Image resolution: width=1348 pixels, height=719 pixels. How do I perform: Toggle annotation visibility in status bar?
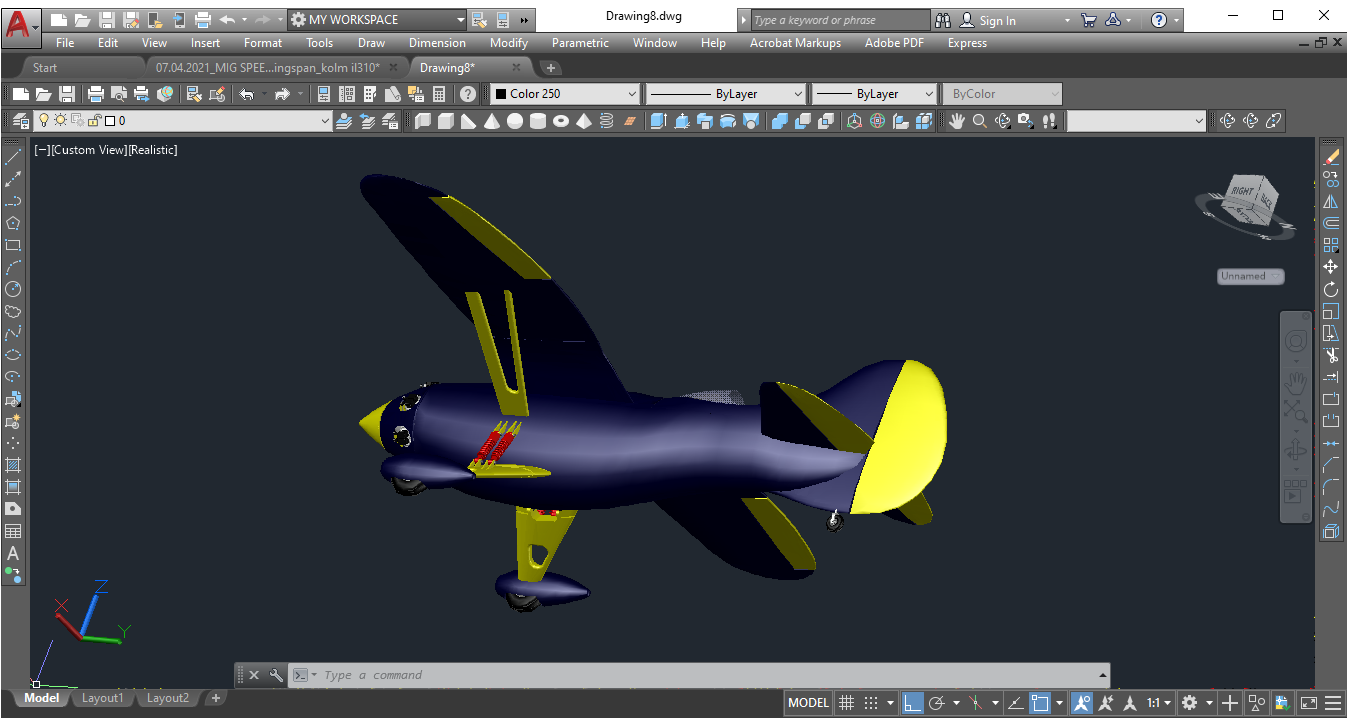point(1081,703)
